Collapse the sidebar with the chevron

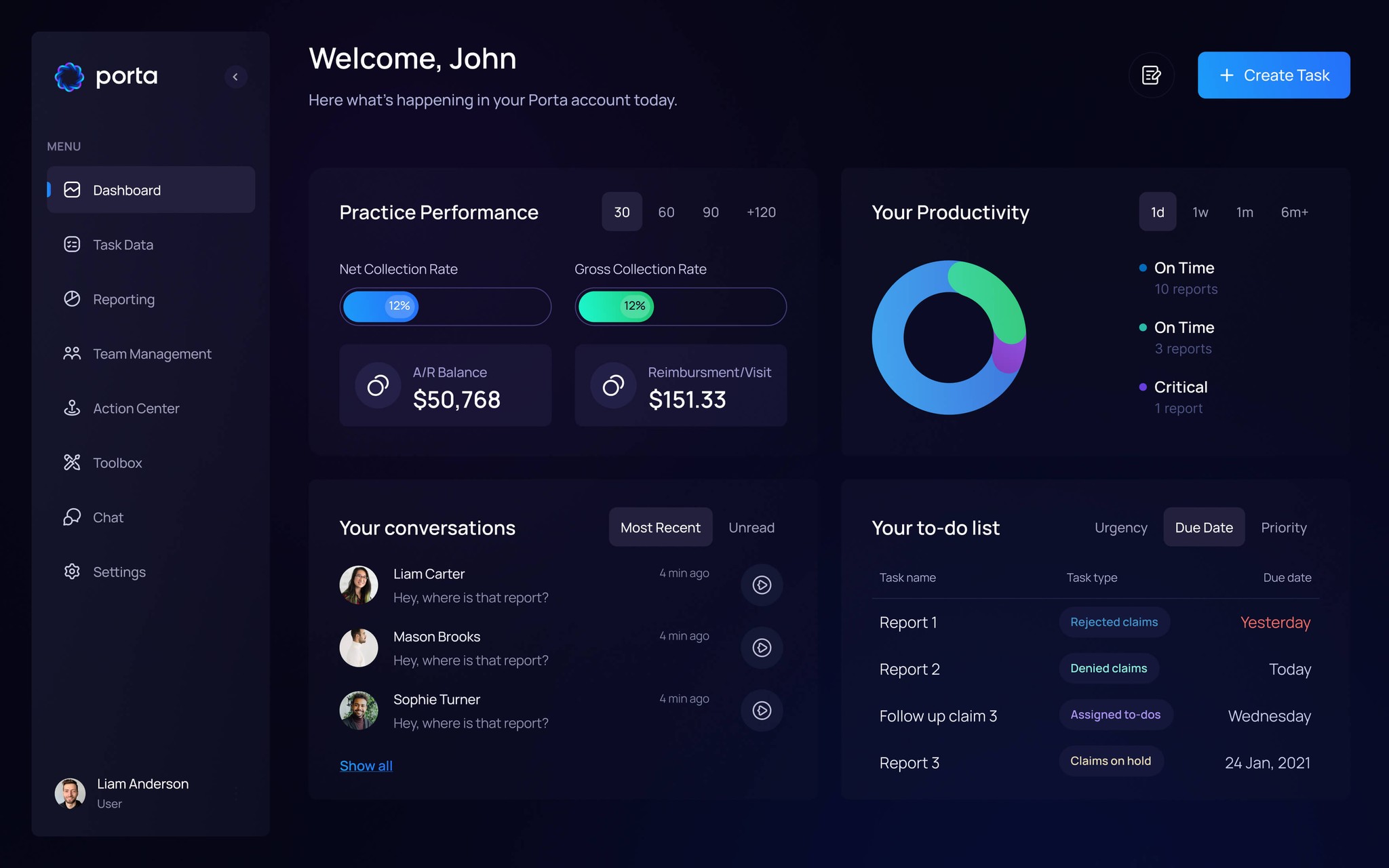click(236, 77)
